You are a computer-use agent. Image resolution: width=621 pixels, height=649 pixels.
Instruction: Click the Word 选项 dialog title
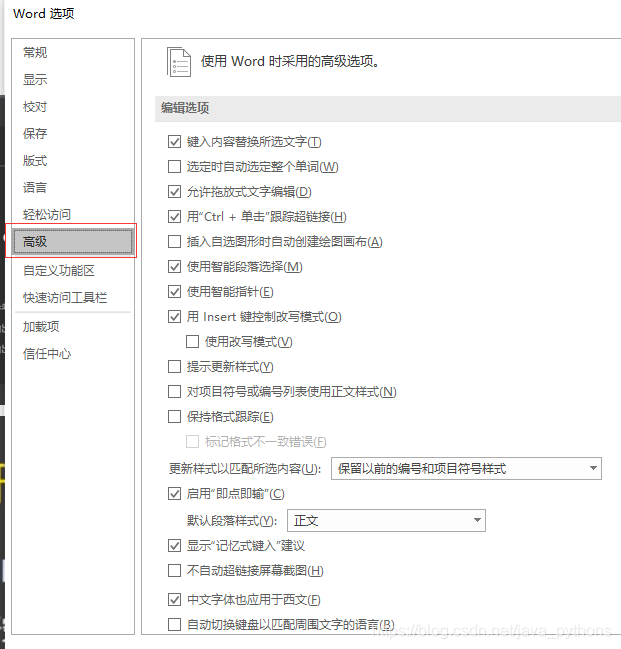pyautogui.click(x=43, y=14)
